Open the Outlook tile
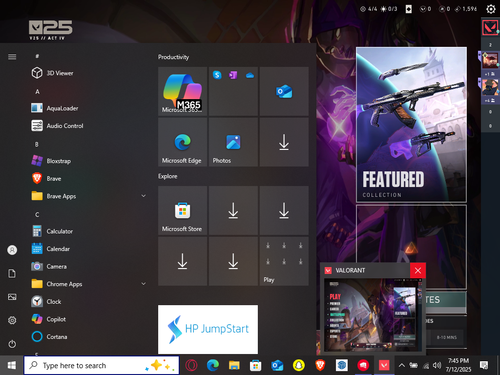The width and height of the screenshot is (500, 375). click(x=284, y=91)
